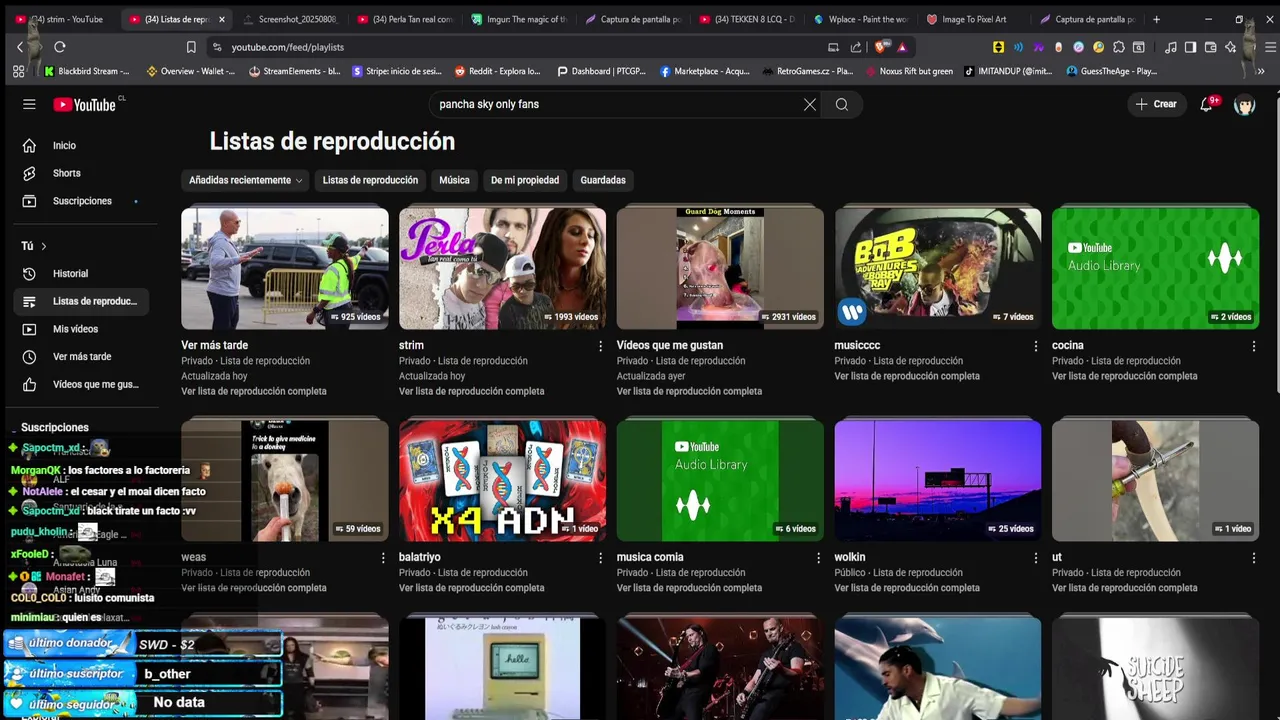Open the Leo AI sparkle icon
This screenshot has height=720, width=1280.
[1231, 47]
